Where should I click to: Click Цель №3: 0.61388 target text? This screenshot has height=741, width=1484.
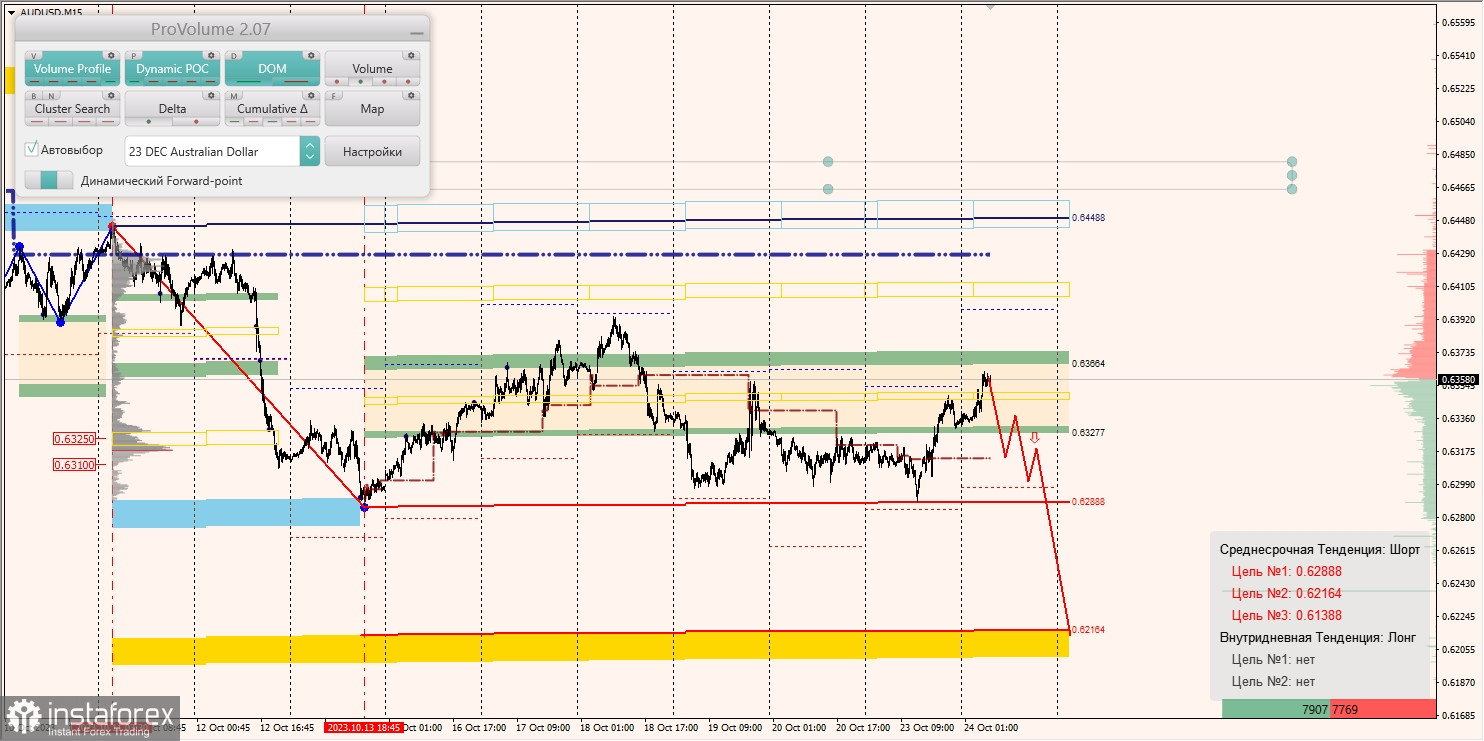click(1286, 616)
